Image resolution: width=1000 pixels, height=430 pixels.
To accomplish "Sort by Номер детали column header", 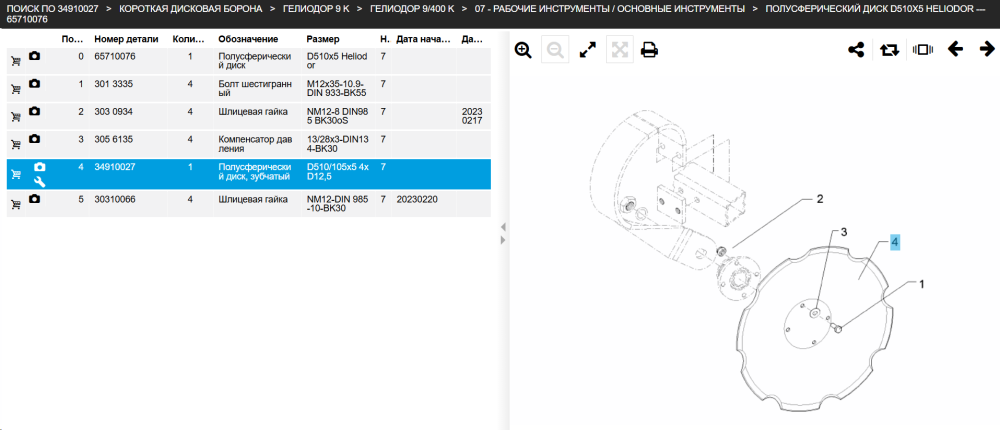I will pyautogui.click(x=126, y=40).
